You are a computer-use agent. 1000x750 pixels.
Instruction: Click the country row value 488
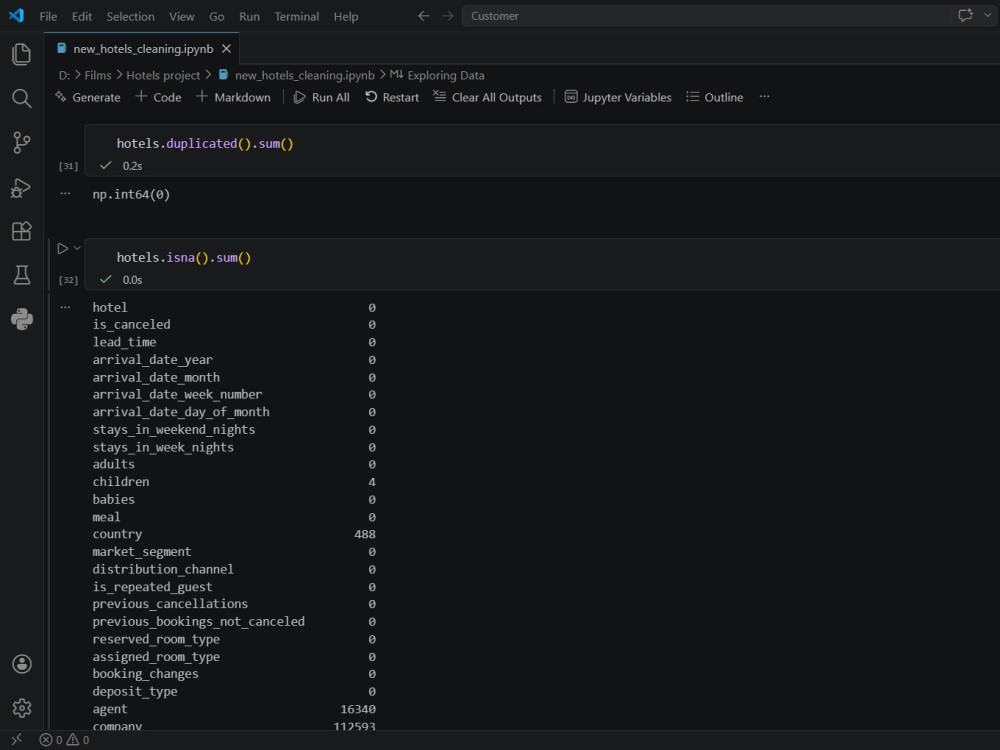tap(365, 534)
